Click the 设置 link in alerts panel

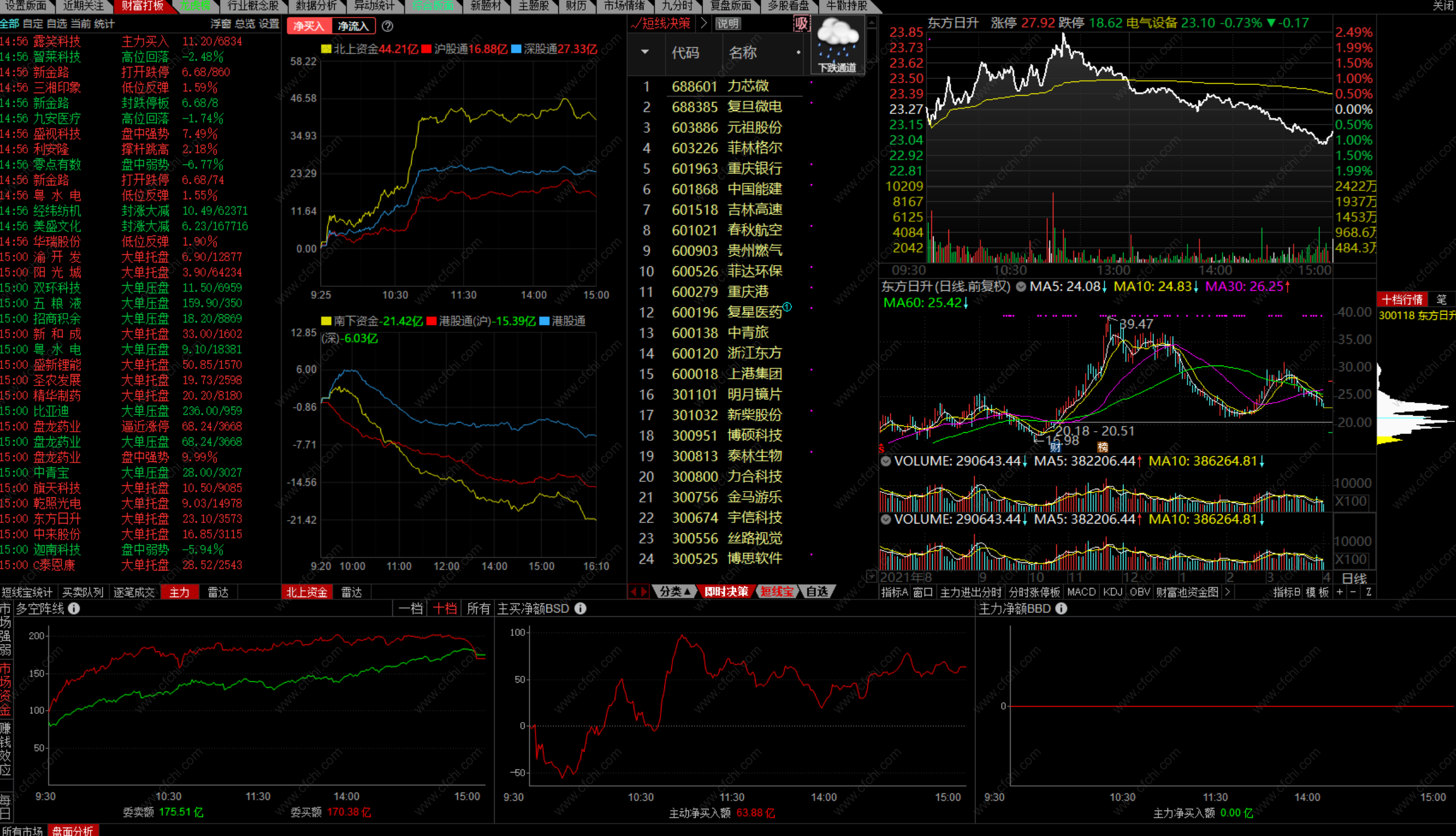pos(268,23)
